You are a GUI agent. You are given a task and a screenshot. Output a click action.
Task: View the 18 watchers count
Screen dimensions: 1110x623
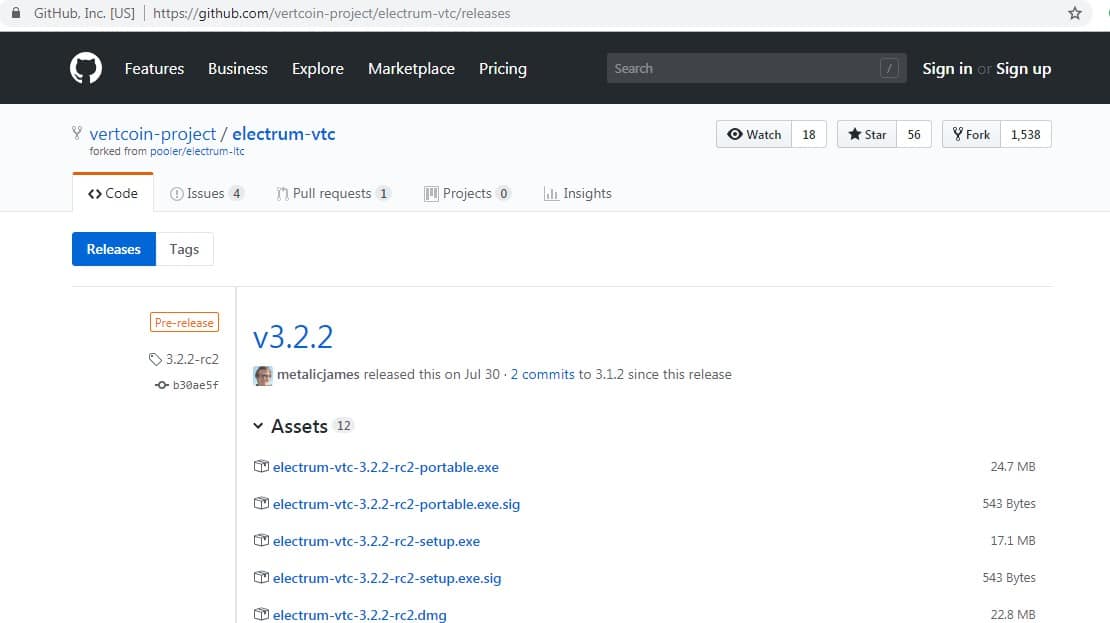click(x=809, y=135)
